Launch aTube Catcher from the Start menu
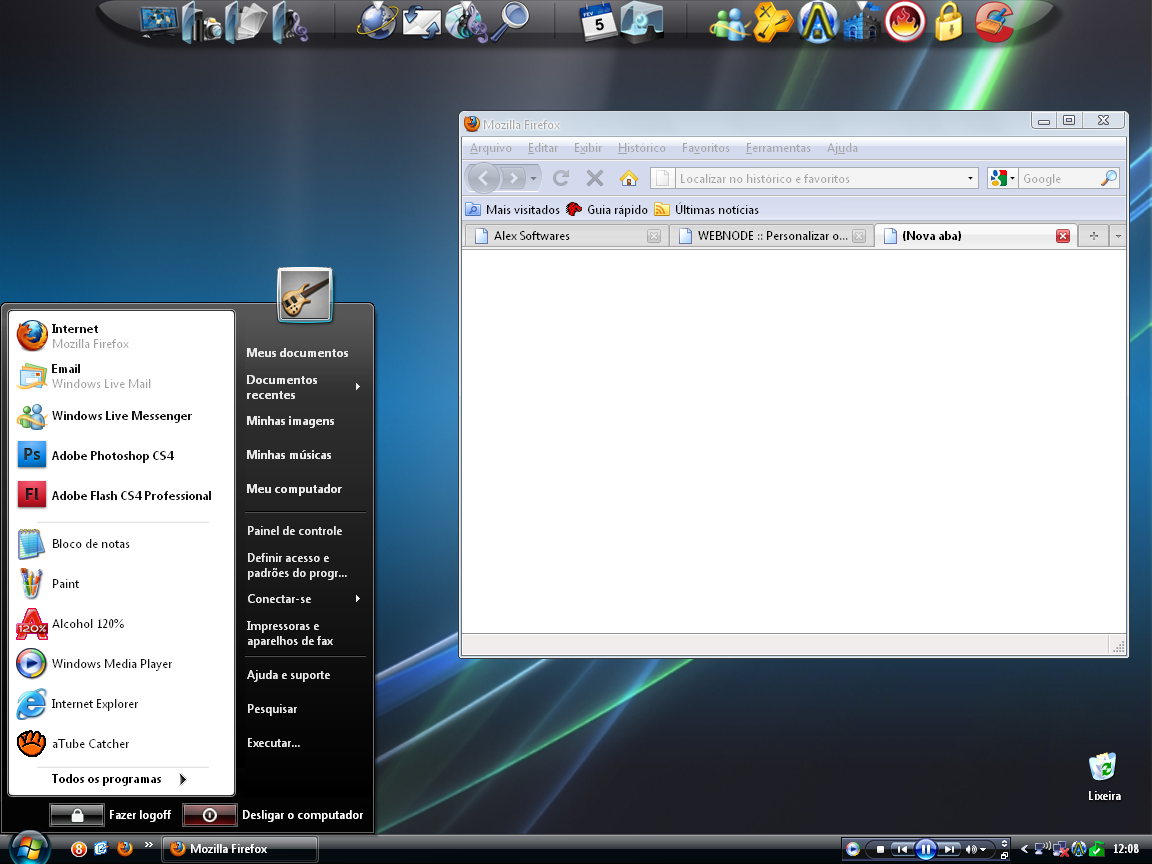 point(90,744)
